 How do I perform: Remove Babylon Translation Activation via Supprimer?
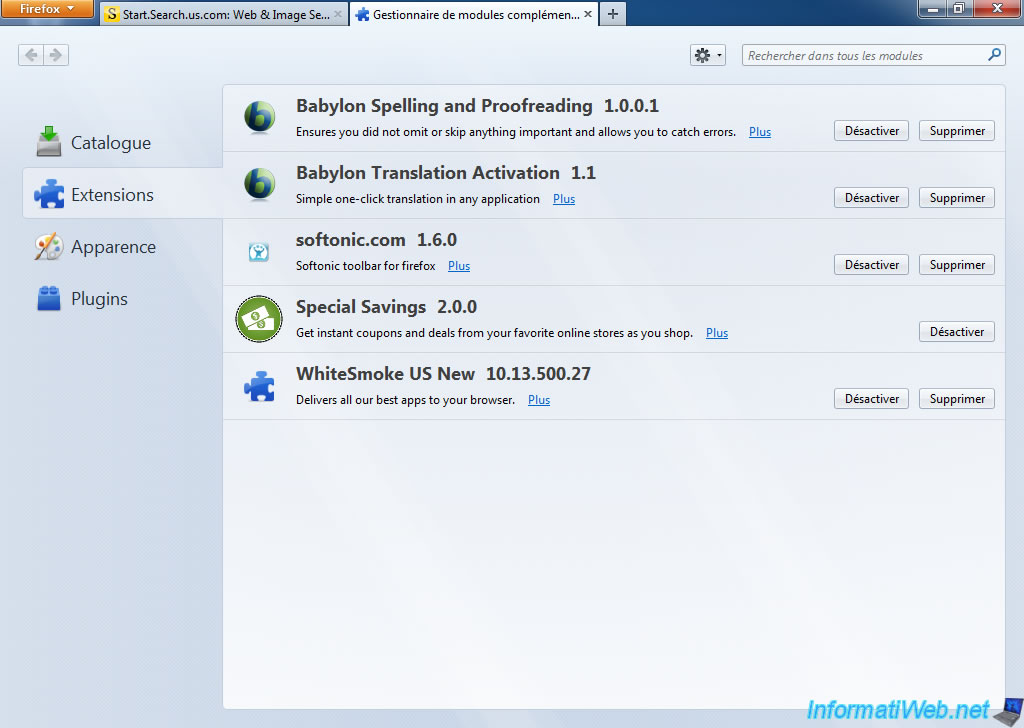957,198
